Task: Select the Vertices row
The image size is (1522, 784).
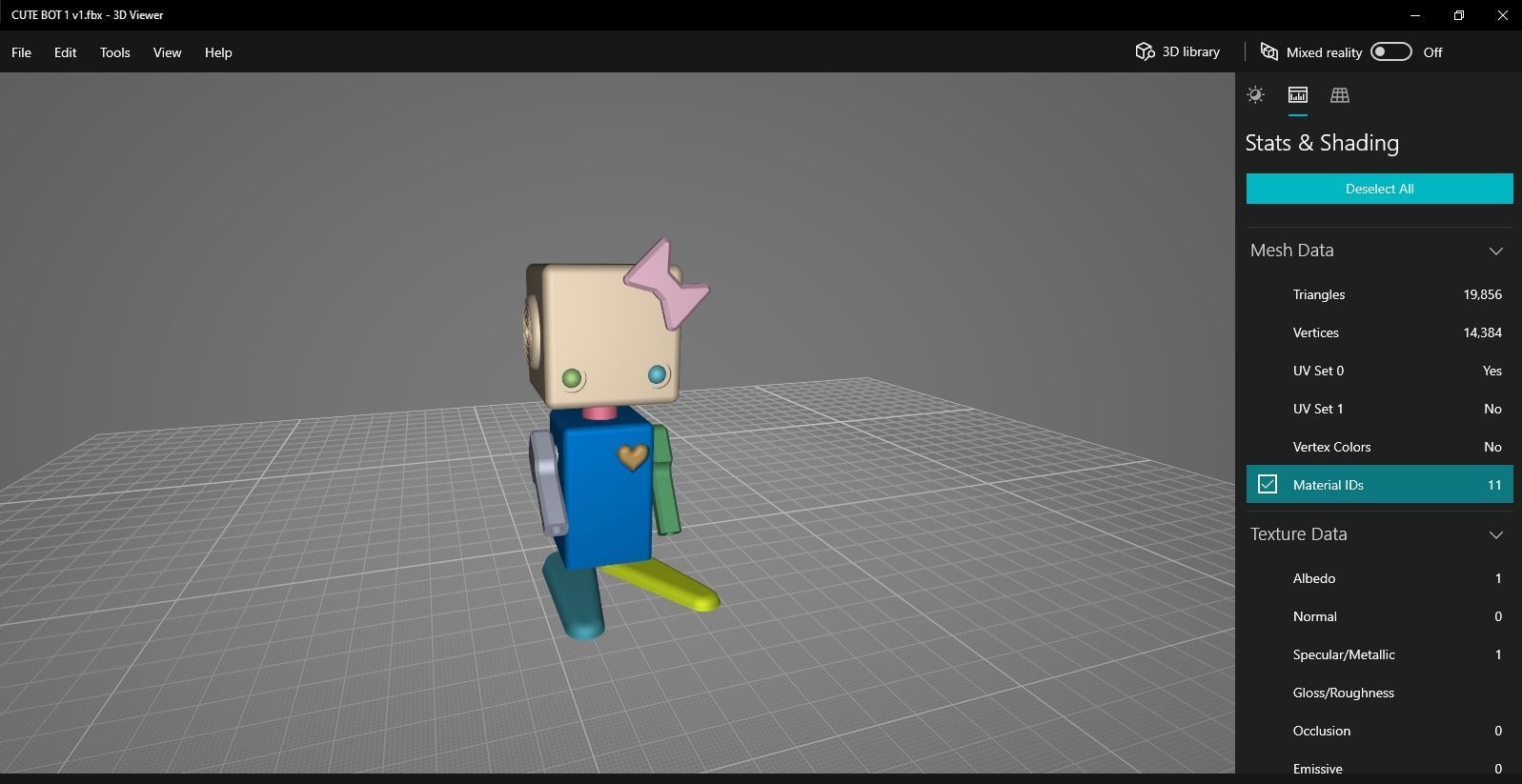Action: [x=1379, y=332]
